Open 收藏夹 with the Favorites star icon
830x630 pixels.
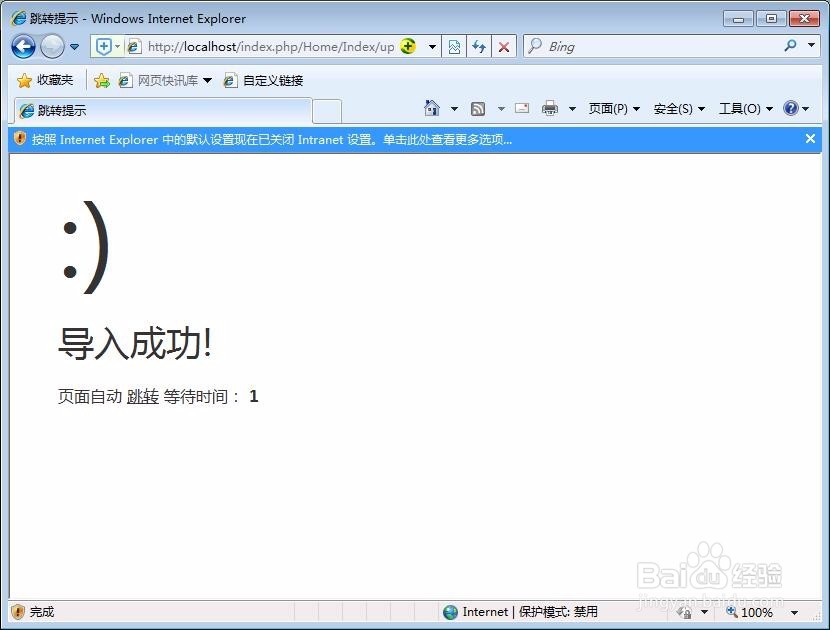tap(40, 80)
